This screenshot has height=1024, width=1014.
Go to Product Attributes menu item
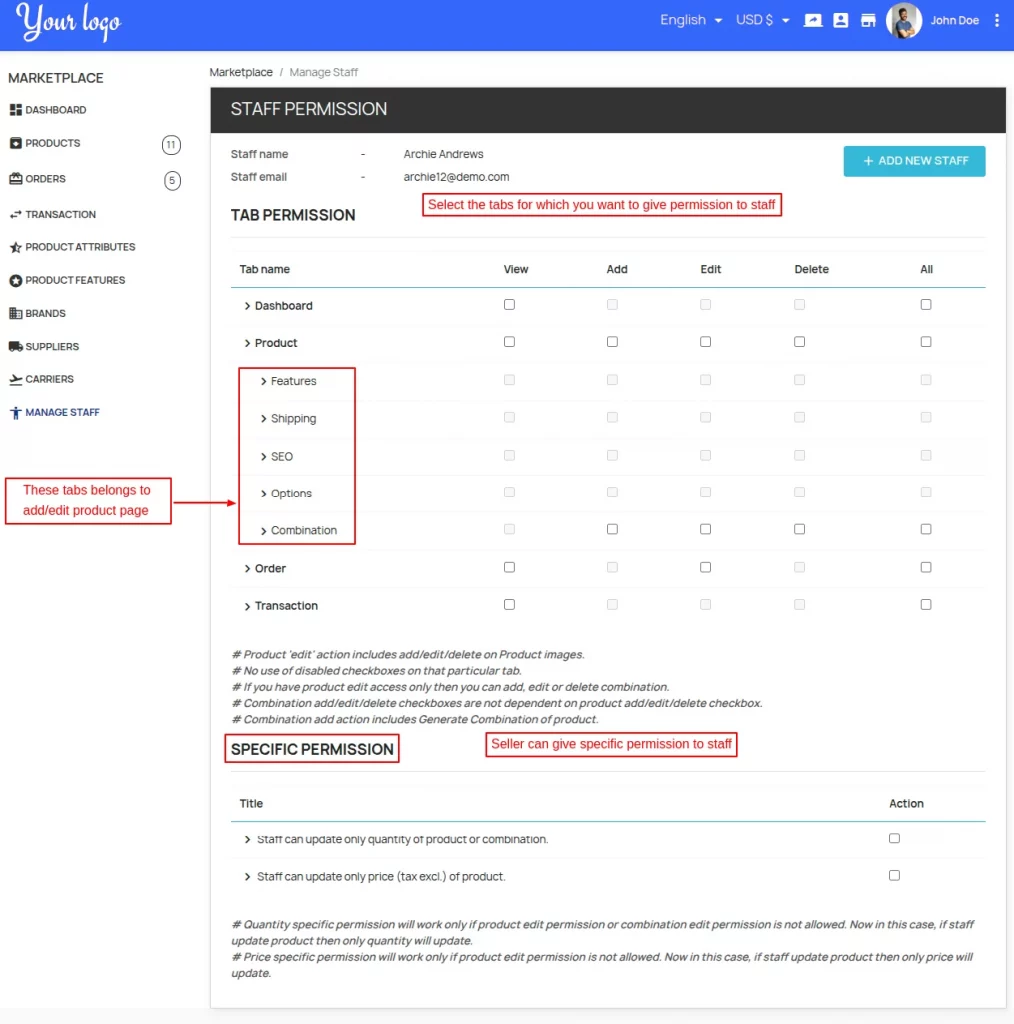pyautogui.click(x=80, y=247)
